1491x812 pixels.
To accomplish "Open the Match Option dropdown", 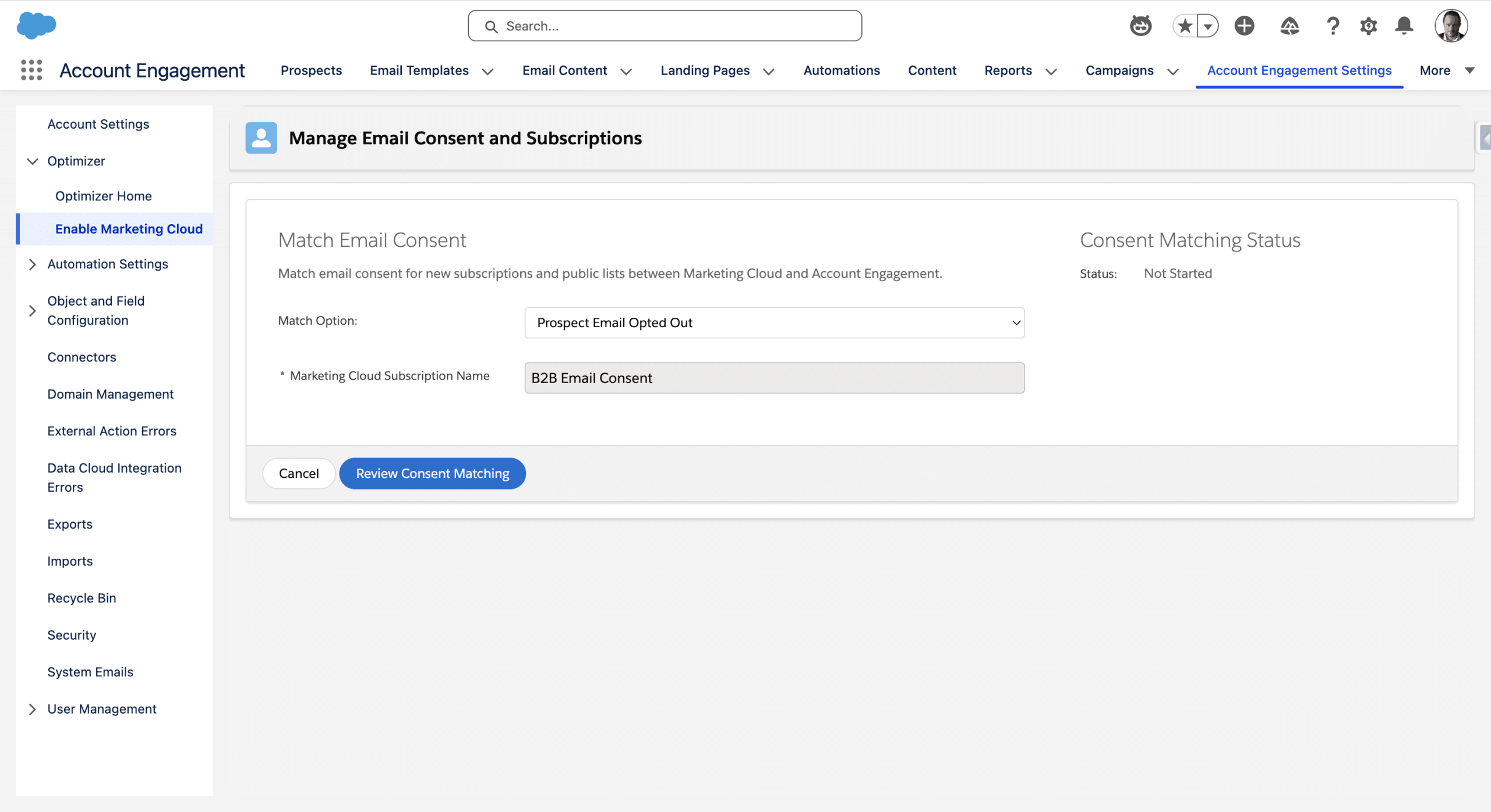I will click(x=774, y=322).
